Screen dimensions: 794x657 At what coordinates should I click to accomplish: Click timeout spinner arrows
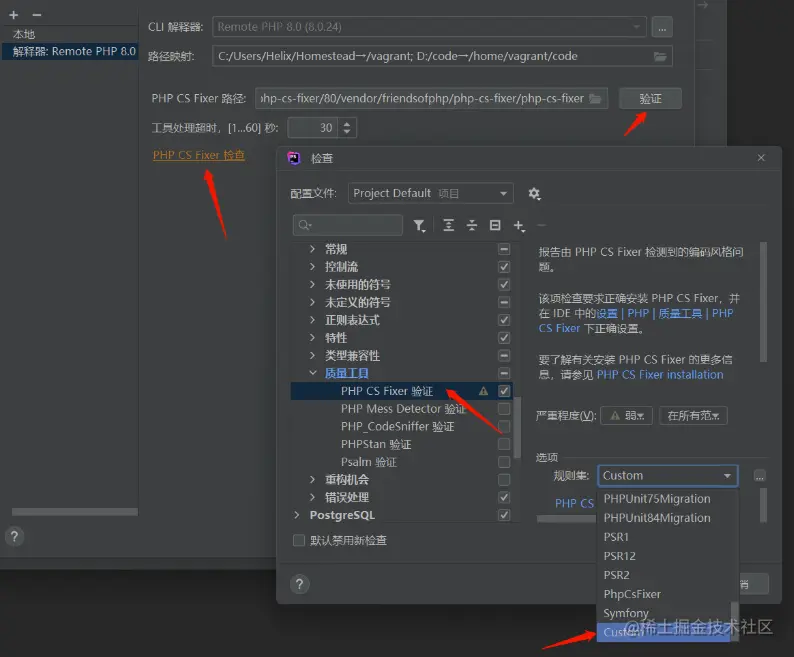347,128
